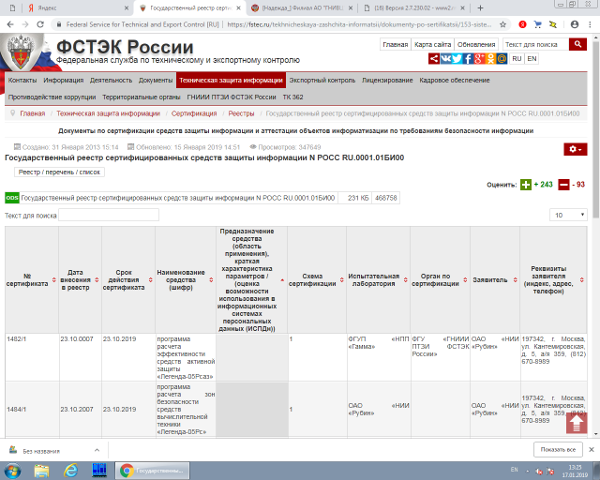600x480 pixels.
Task: Switch site language to RU
Action: tap(517, 59)
